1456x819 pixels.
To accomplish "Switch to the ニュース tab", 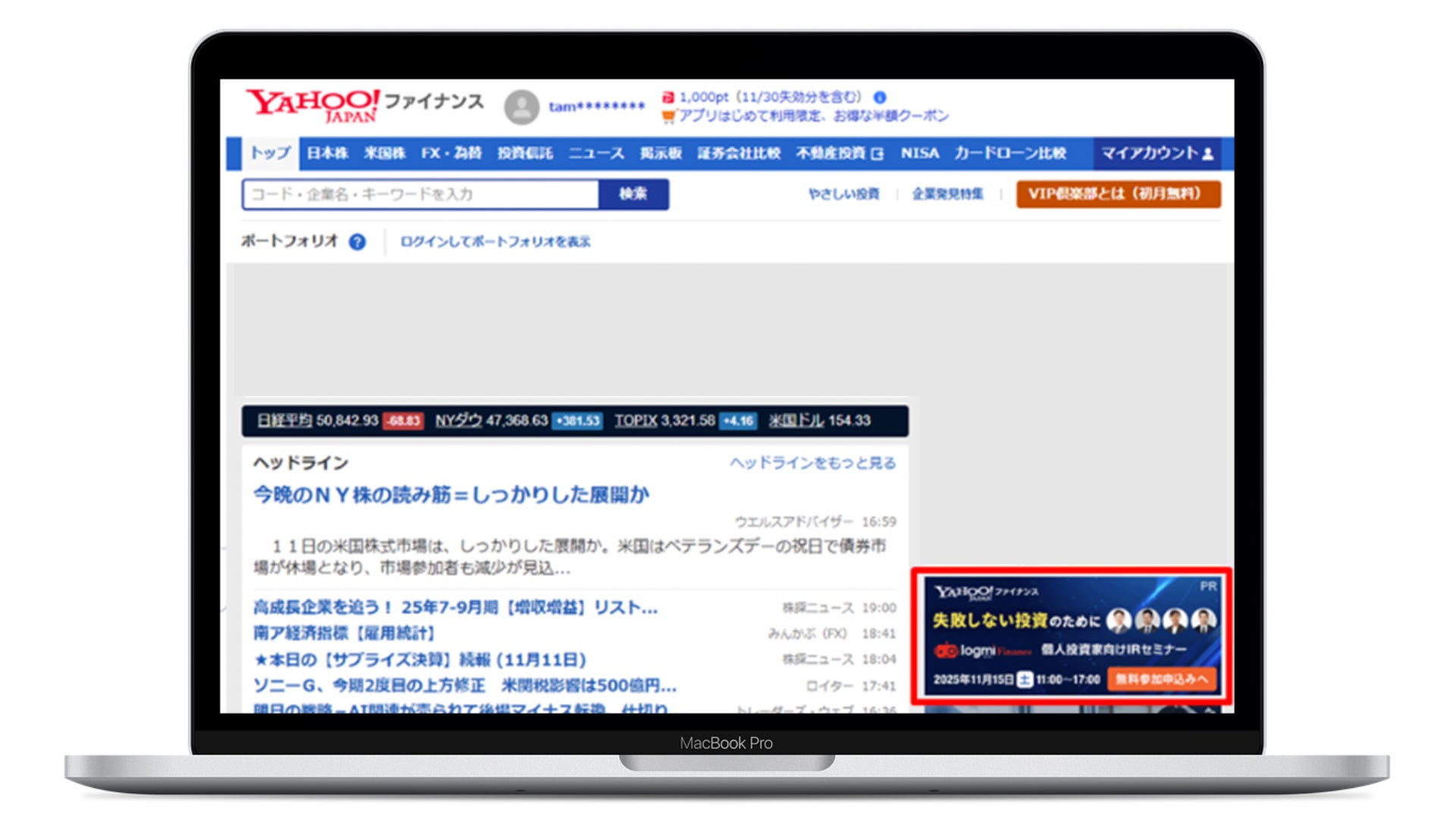I will click(x=596, y=153).
